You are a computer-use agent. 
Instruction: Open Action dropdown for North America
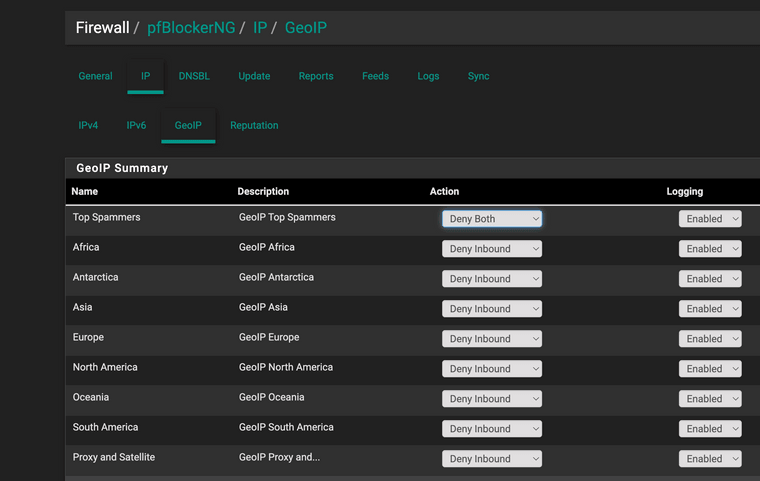click(491, 369)
